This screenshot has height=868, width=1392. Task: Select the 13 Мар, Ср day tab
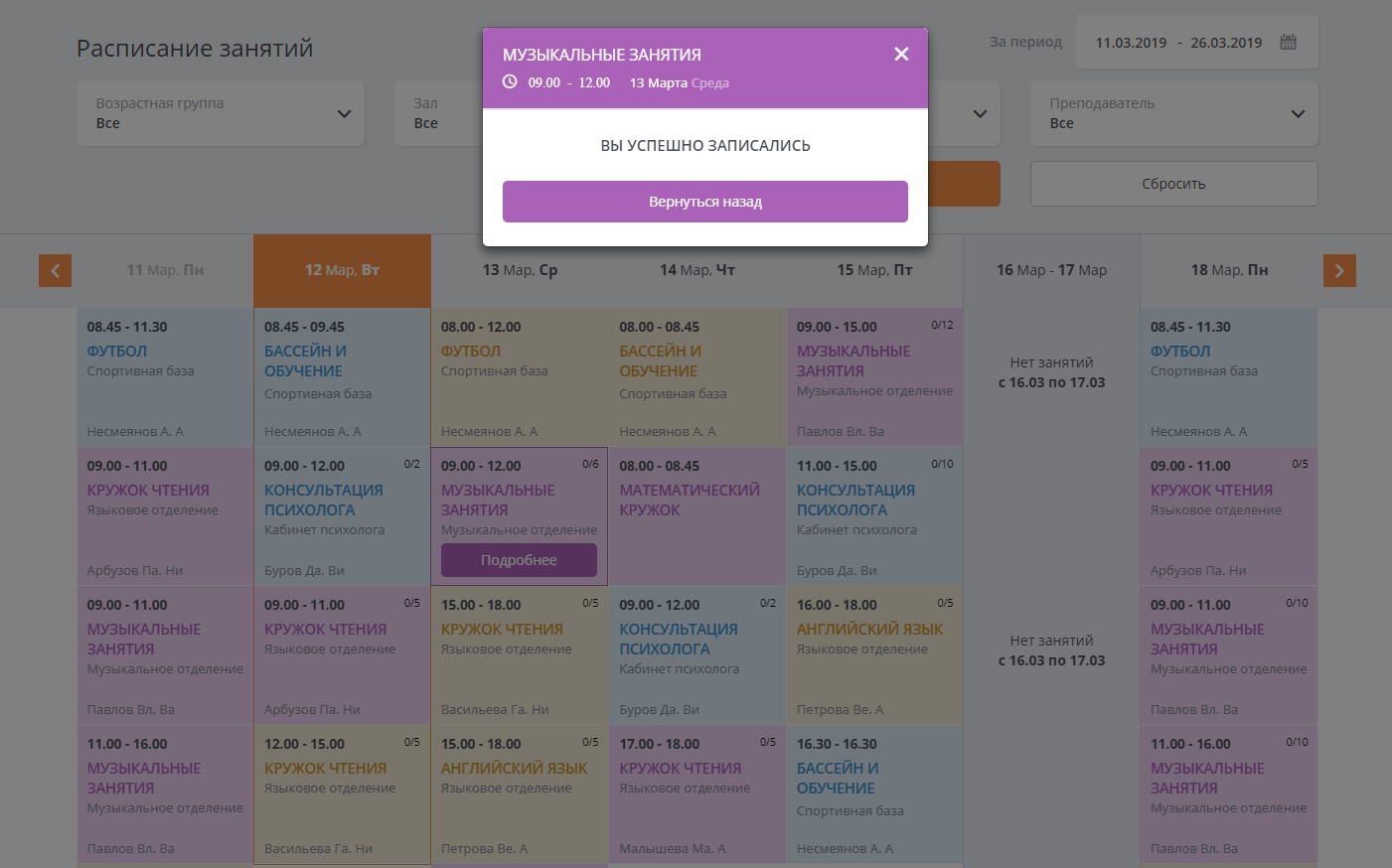tap(520, 270)
